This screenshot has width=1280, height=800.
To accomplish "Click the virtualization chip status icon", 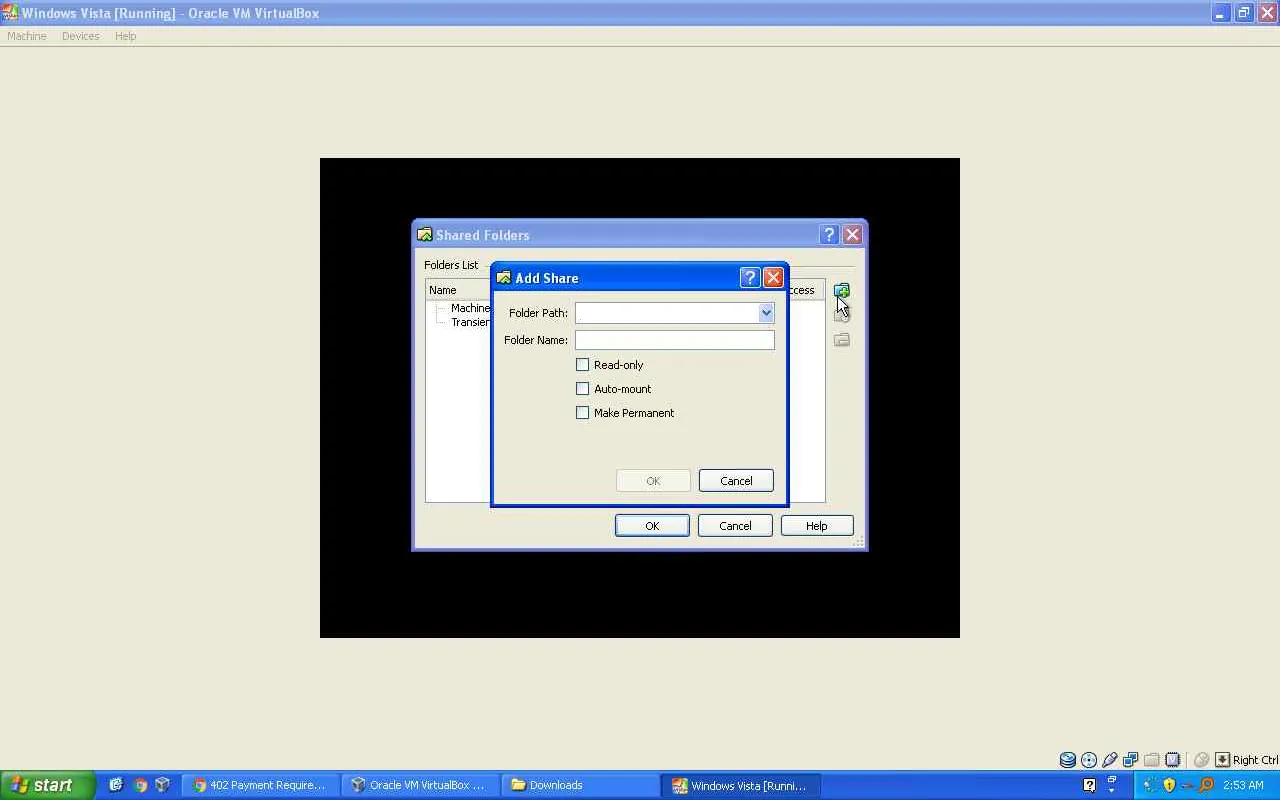I will click(x=1173, y=760).
